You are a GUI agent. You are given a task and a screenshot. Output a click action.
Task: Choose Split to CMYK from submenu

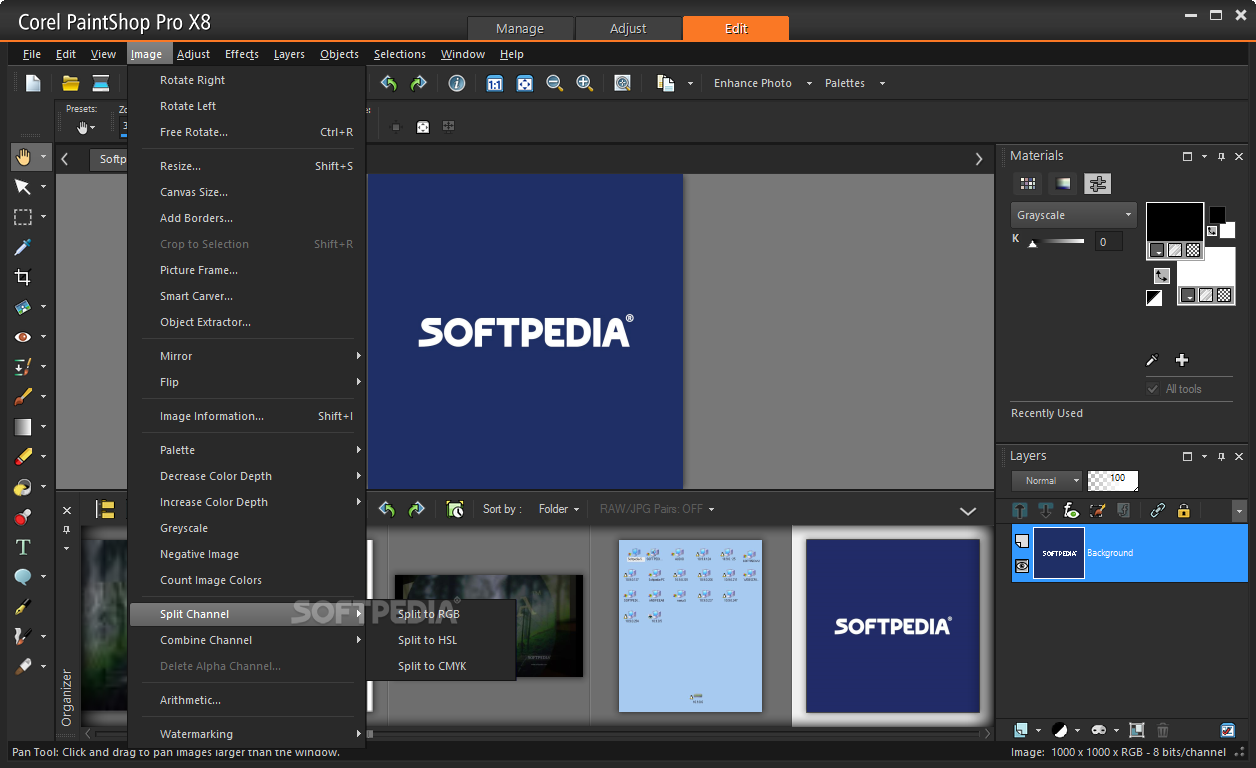[432, 666]
